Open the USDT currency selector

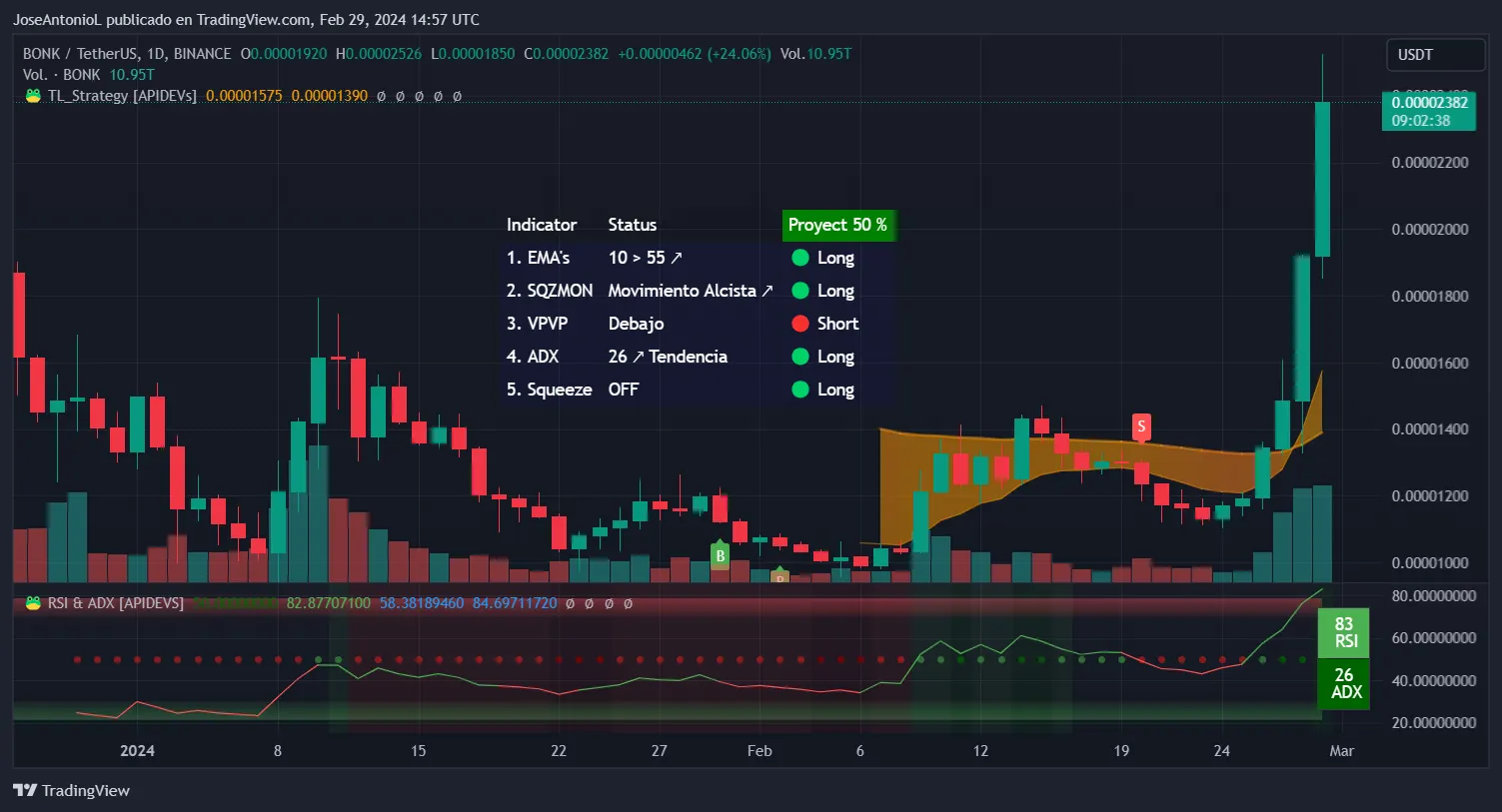point(1434,55)
